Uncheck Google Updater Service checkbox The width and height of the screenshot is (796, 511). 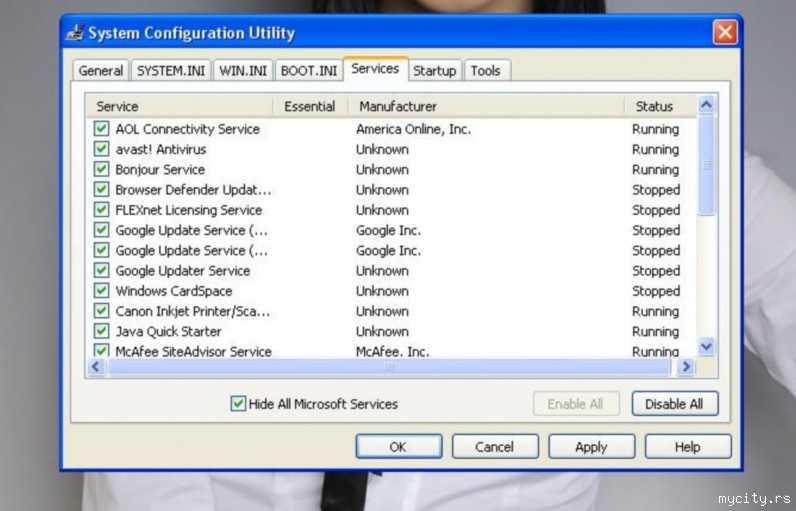click(x=101, y=270)
